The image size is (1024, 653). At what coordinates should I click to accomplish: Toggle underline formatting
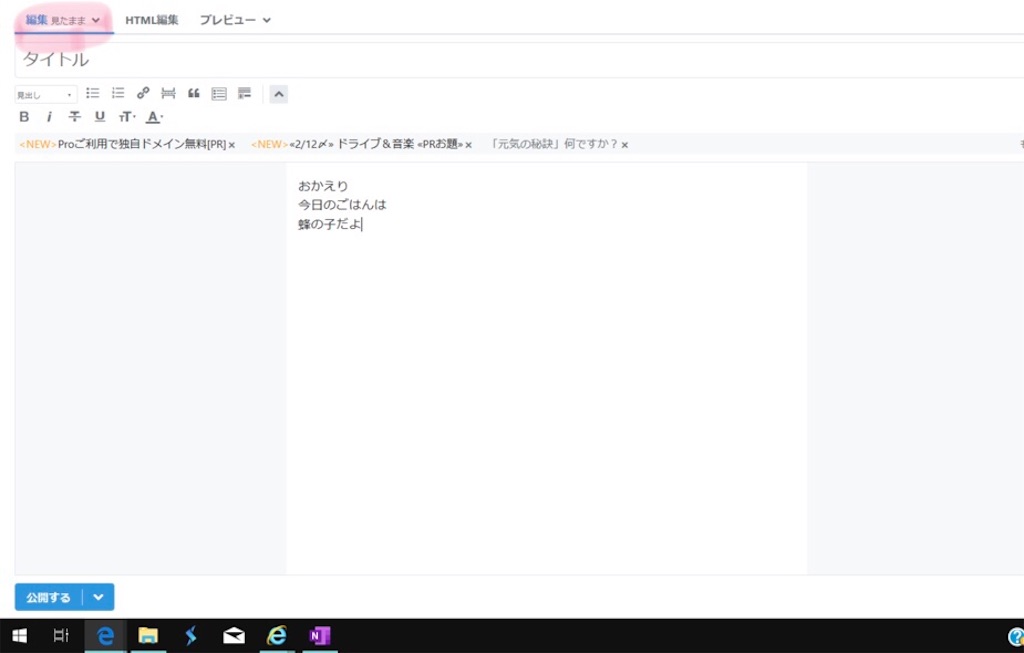tap(99, 117)
